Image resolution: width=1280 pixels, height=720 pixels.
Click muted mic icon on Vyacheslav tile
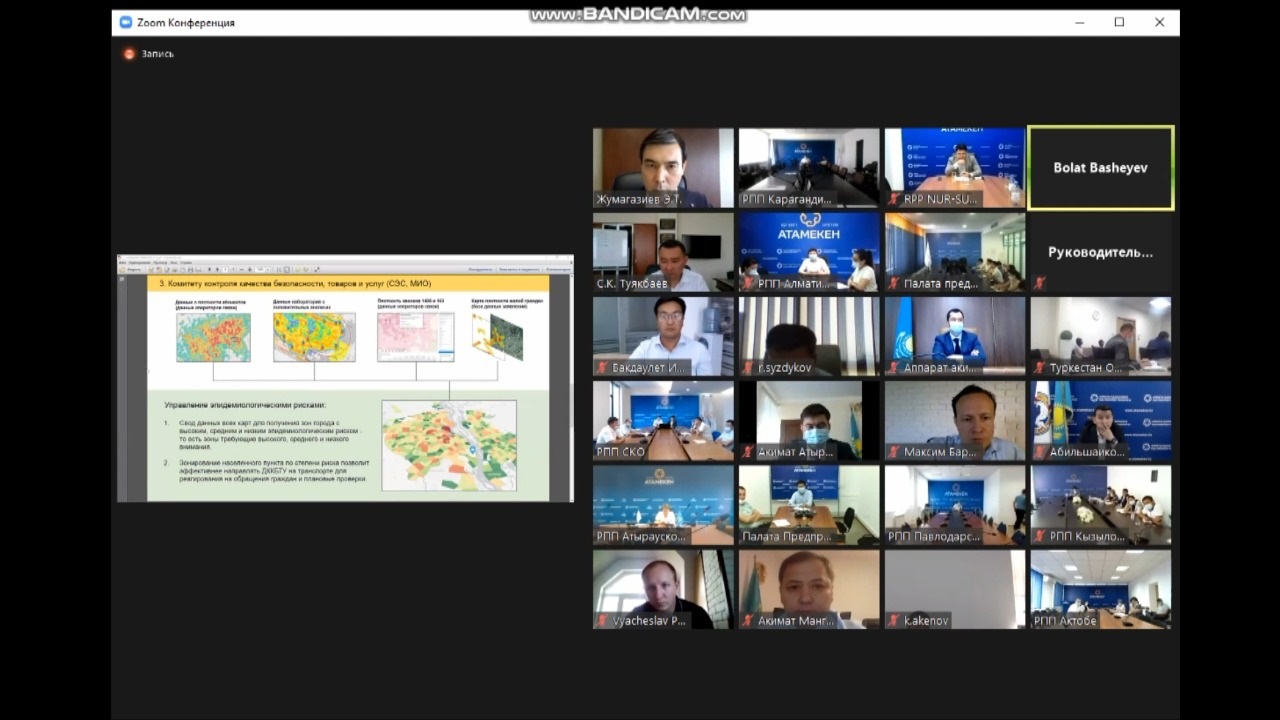(x=602, y=621)
